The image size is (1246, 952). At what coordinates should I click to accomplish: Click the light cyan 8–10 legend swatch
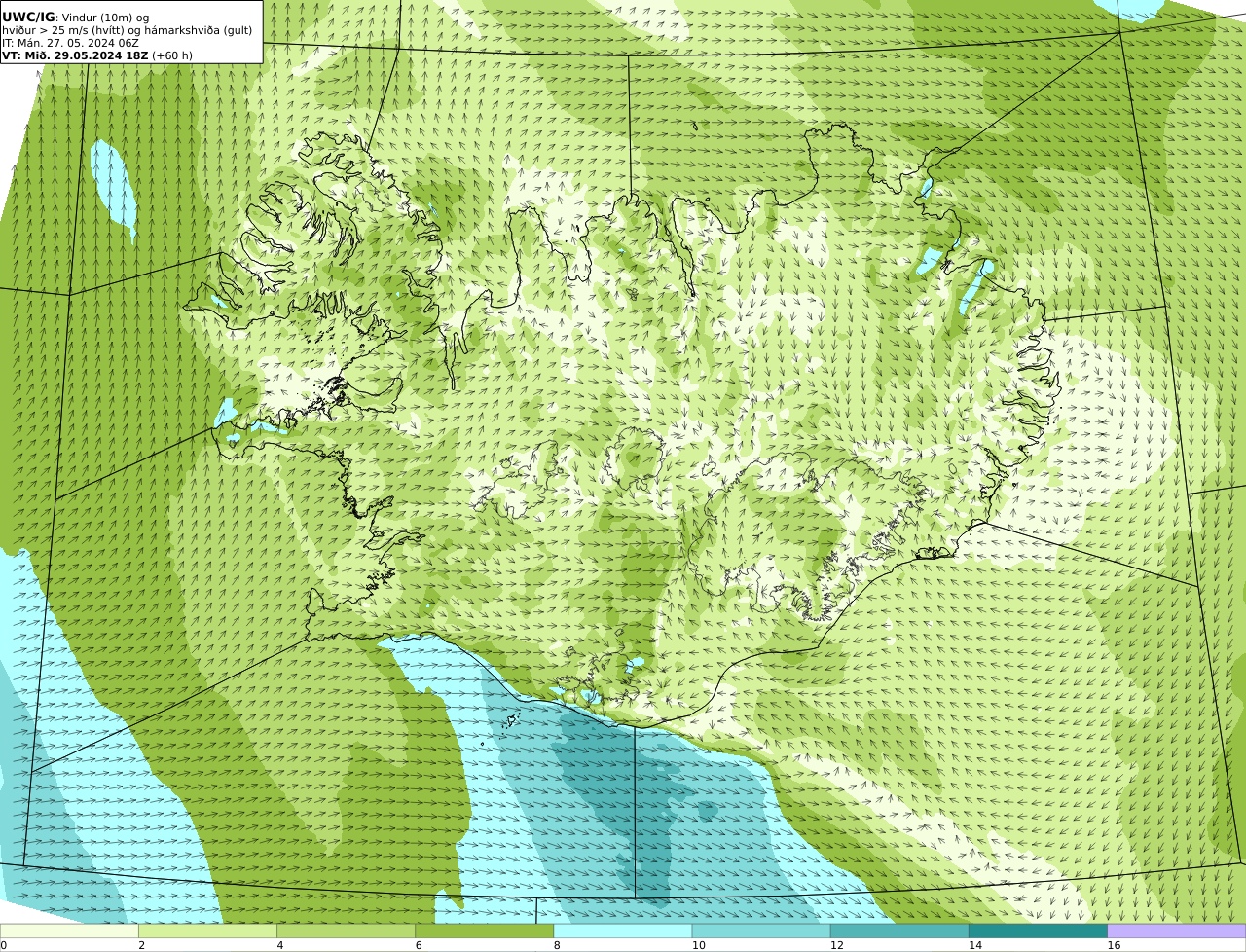[x=623, y=931]
